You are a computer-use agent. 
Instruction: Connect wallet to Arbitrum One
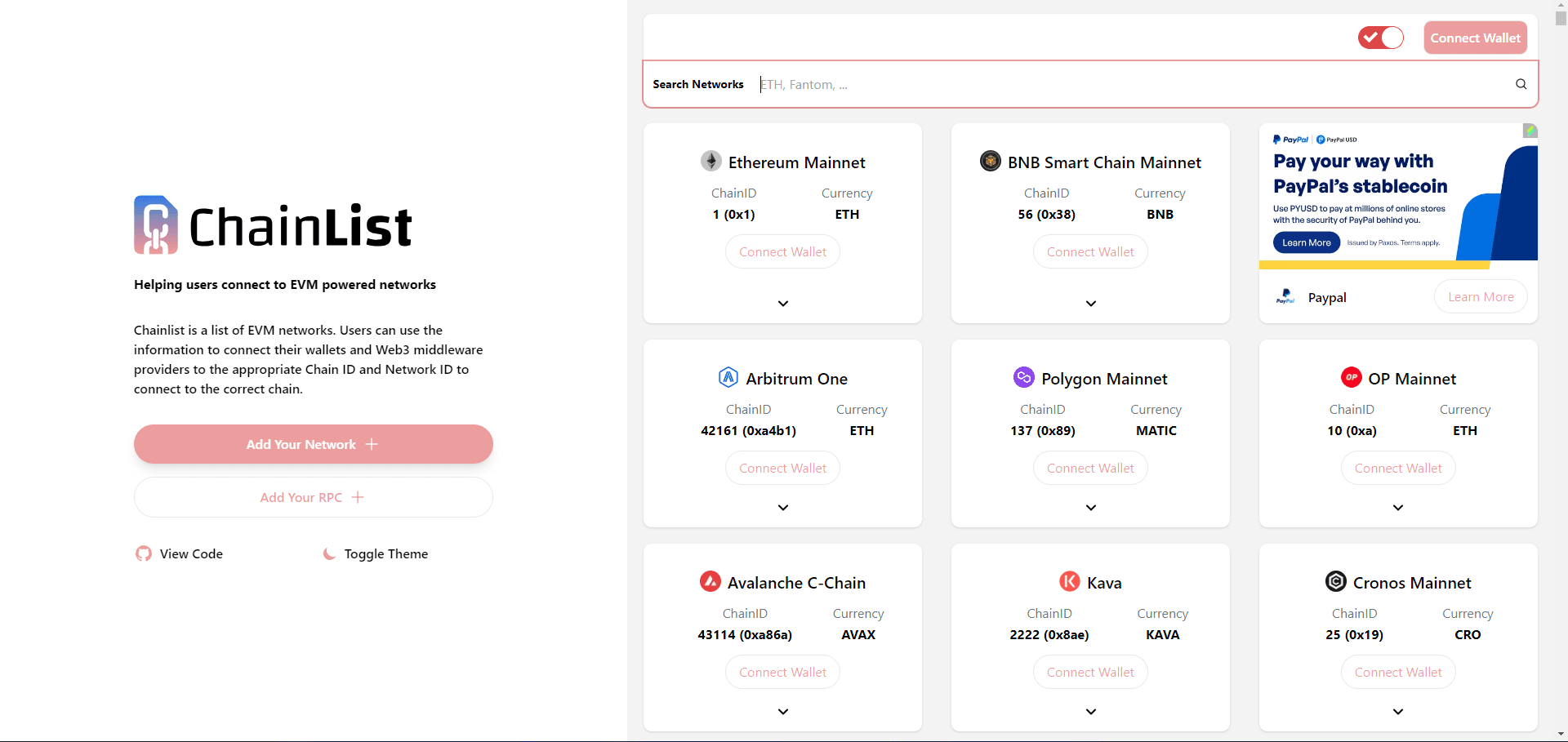[783, 469]
